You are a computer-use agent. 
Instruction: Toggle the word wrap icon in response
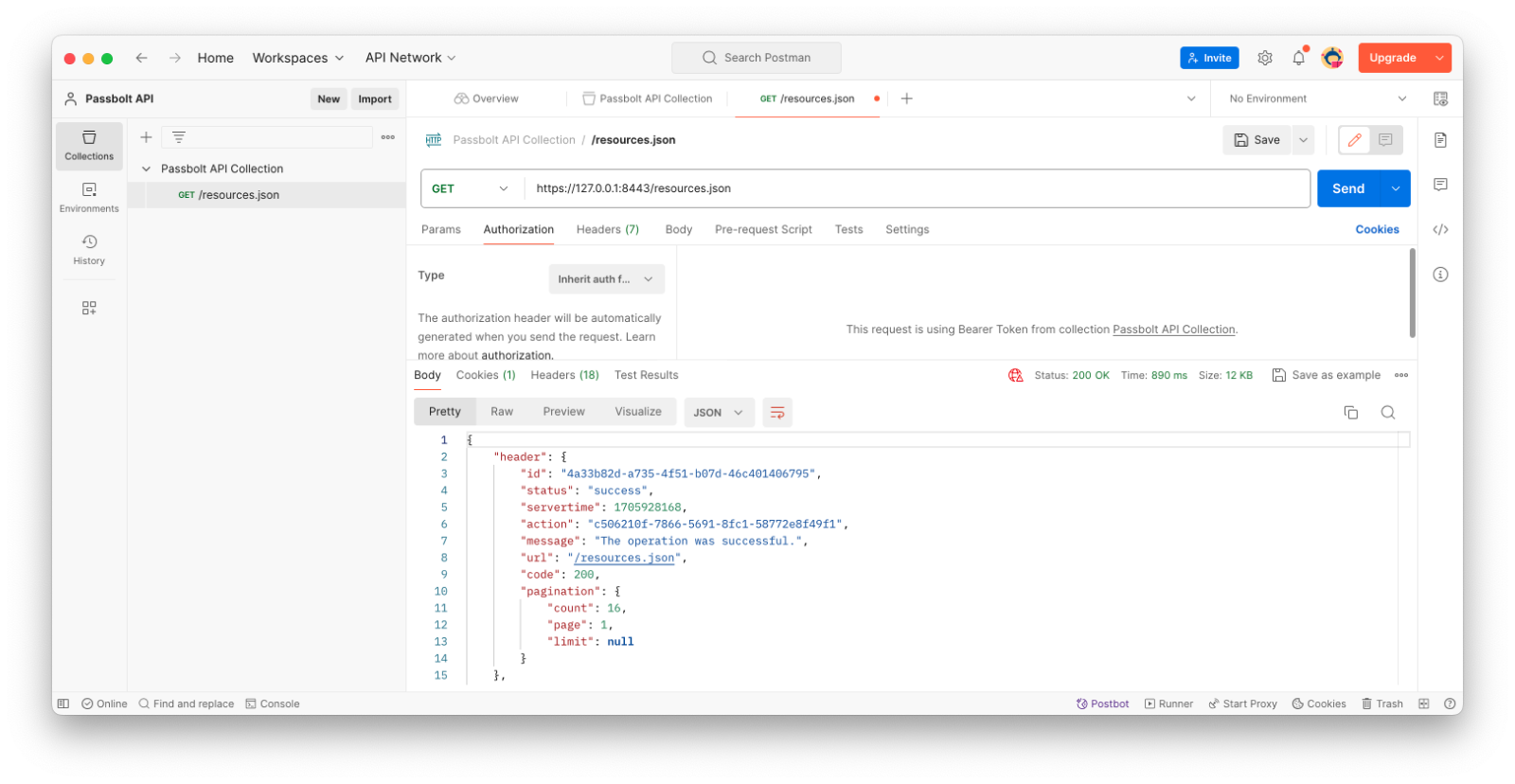point(777,412)
